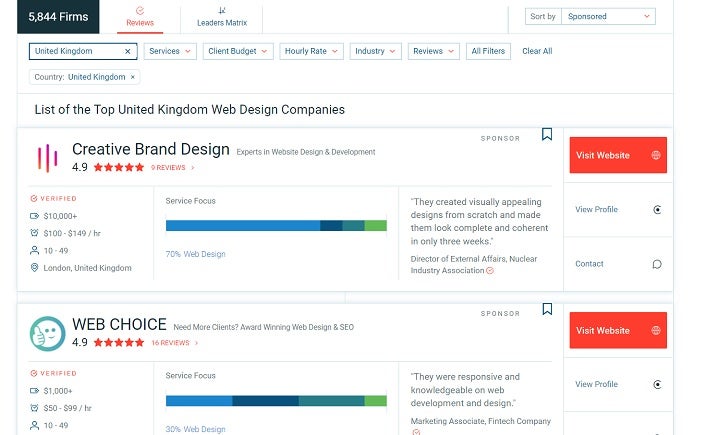
Task: Select the Reviews tab
Action: (x=140, y=17)
